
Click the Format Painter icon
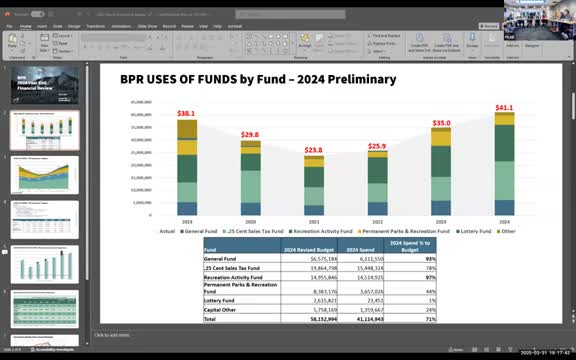tap(22, 51)
